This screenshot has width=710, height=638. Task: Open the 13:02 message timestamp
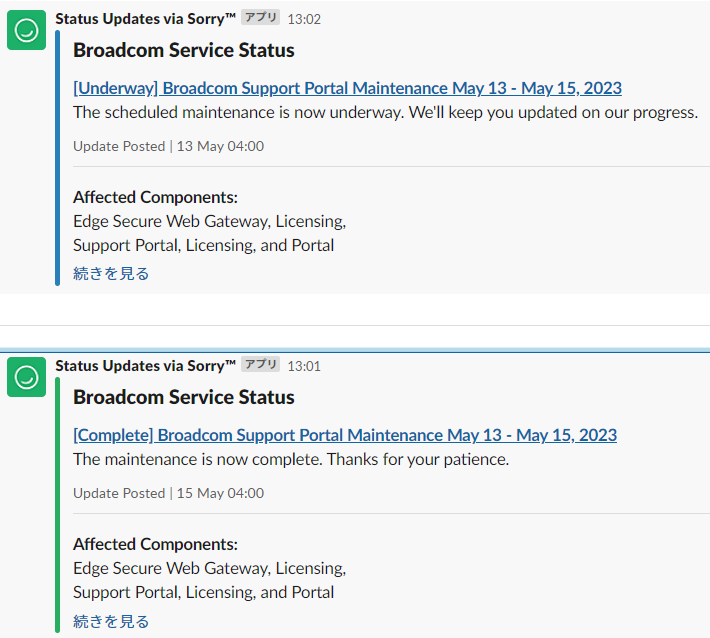click(304, 19)
